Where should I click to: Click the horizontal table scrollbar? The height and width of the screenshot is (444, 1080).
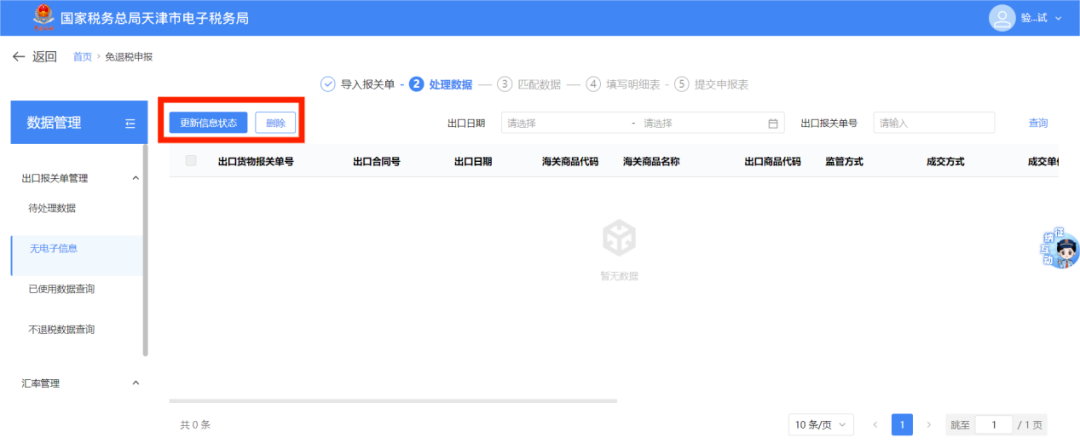pos(393,401)
